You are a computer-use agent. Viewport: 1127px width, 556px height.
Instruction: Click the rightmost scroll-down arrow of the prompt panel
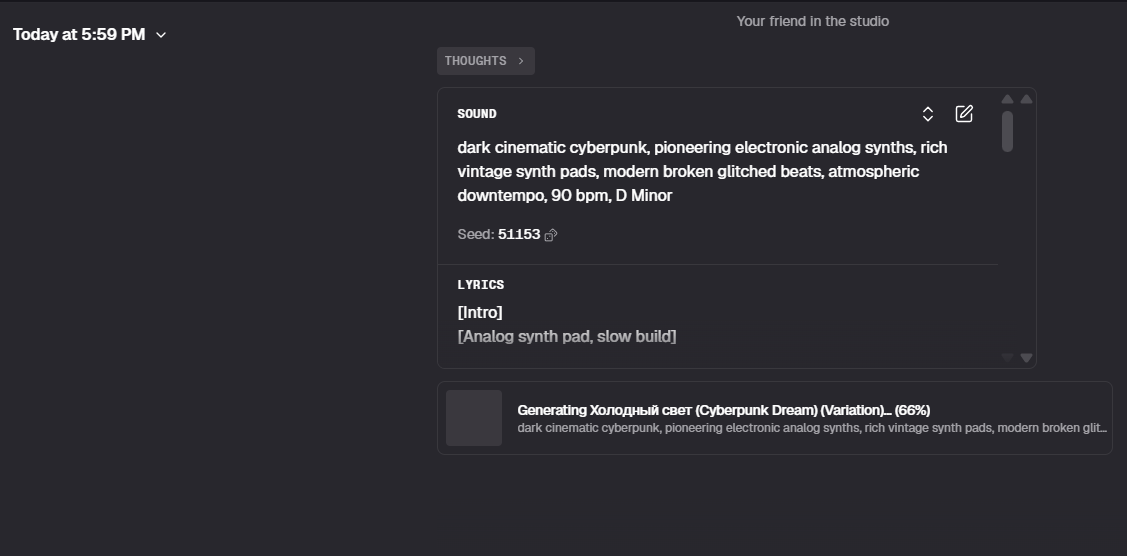pos(1026,357)
